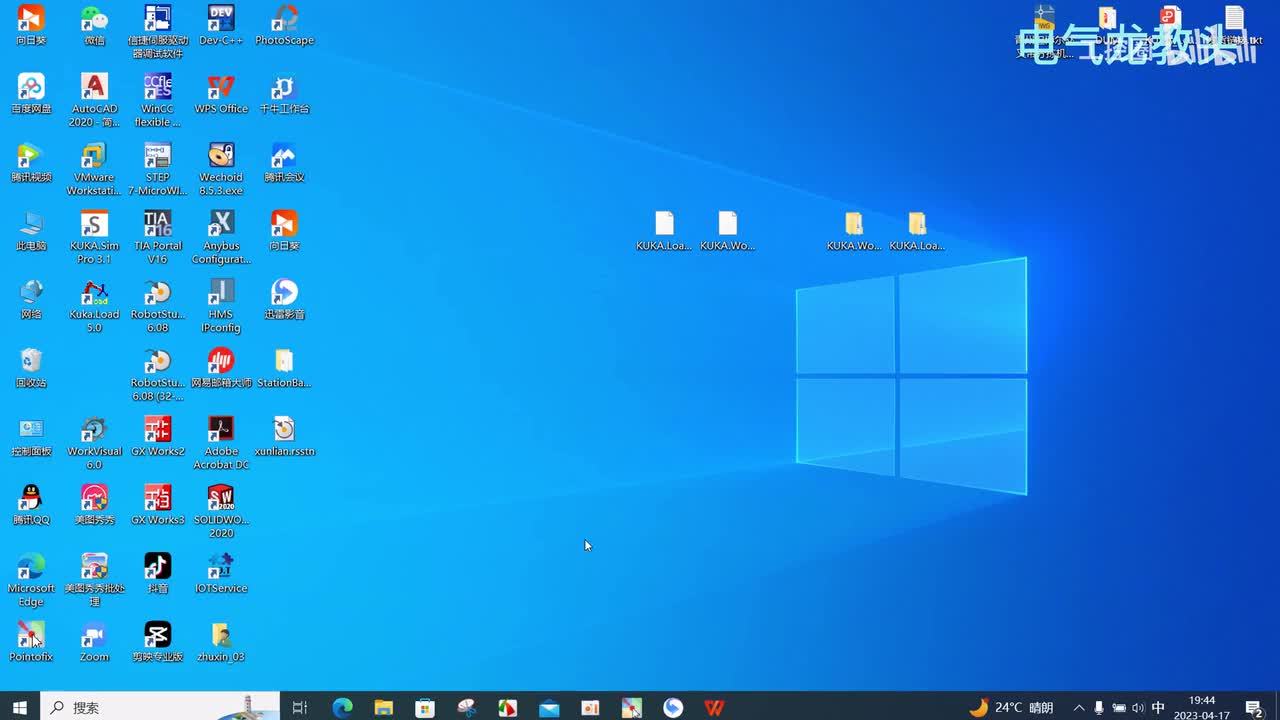Open the PhotoScape desktop icon
1280x720 pixels.
pos(284,26)
